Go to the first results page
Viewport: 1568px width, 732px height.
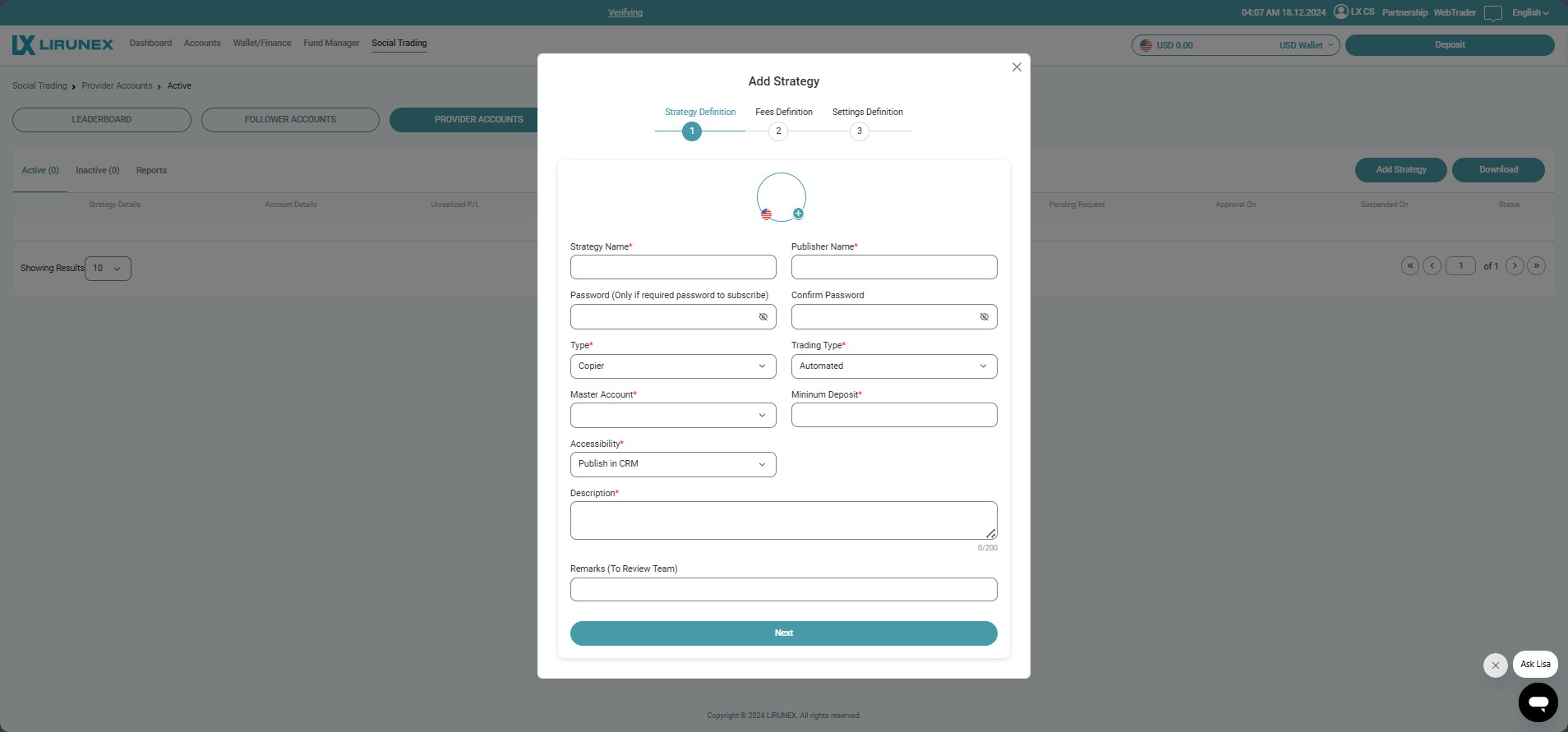pos(1410,265)
